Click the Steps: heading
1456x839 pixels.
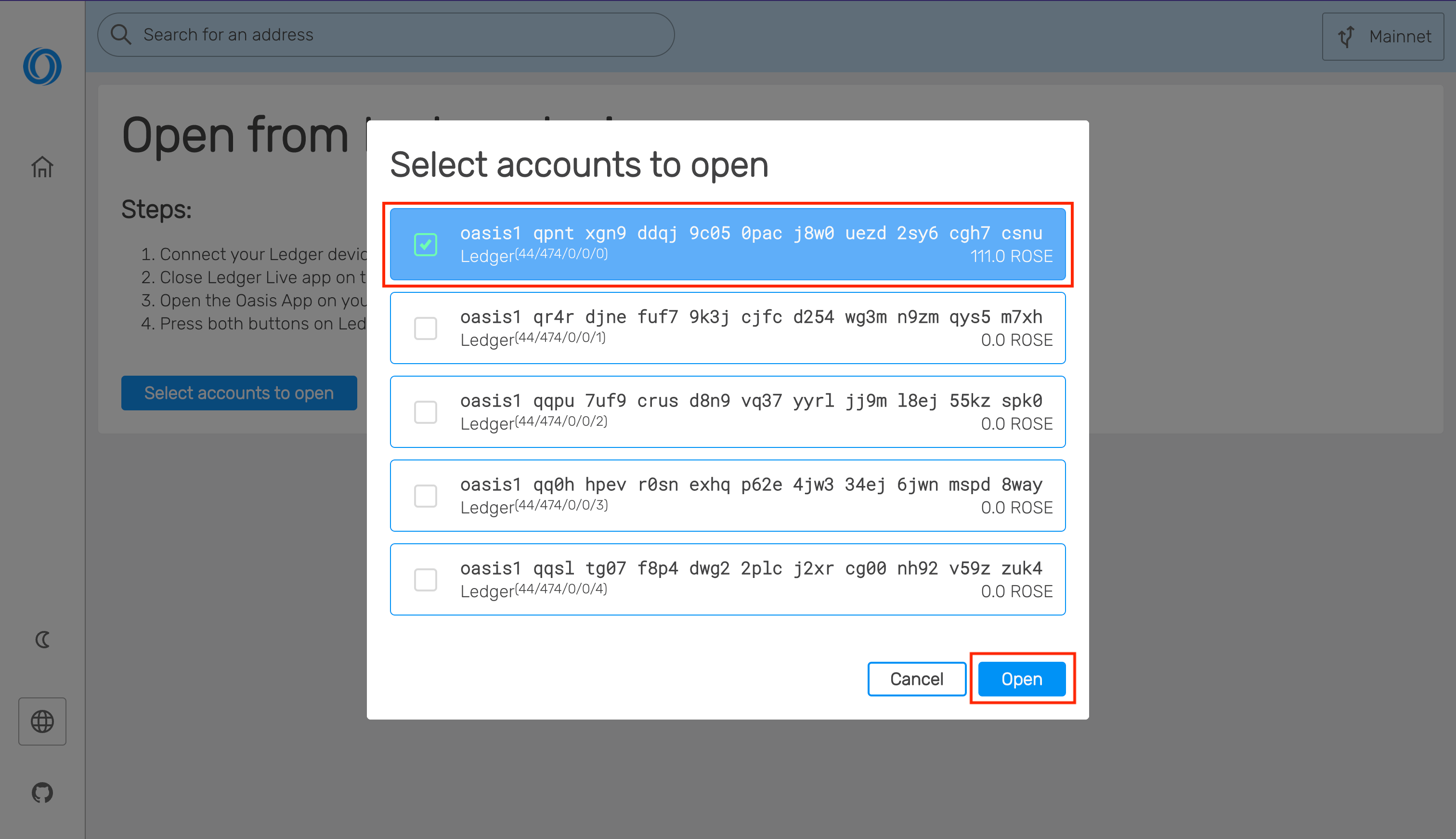156,209
